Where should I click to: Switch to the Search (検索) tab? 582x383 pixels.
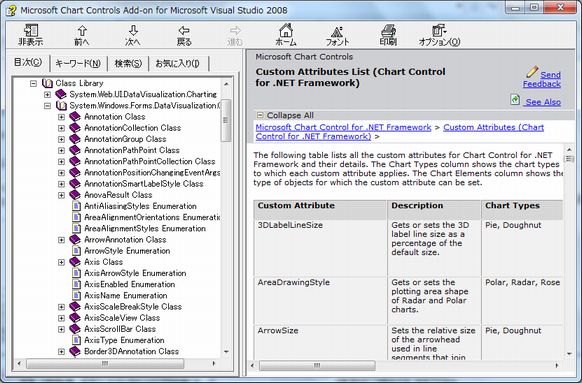(128, 63)
